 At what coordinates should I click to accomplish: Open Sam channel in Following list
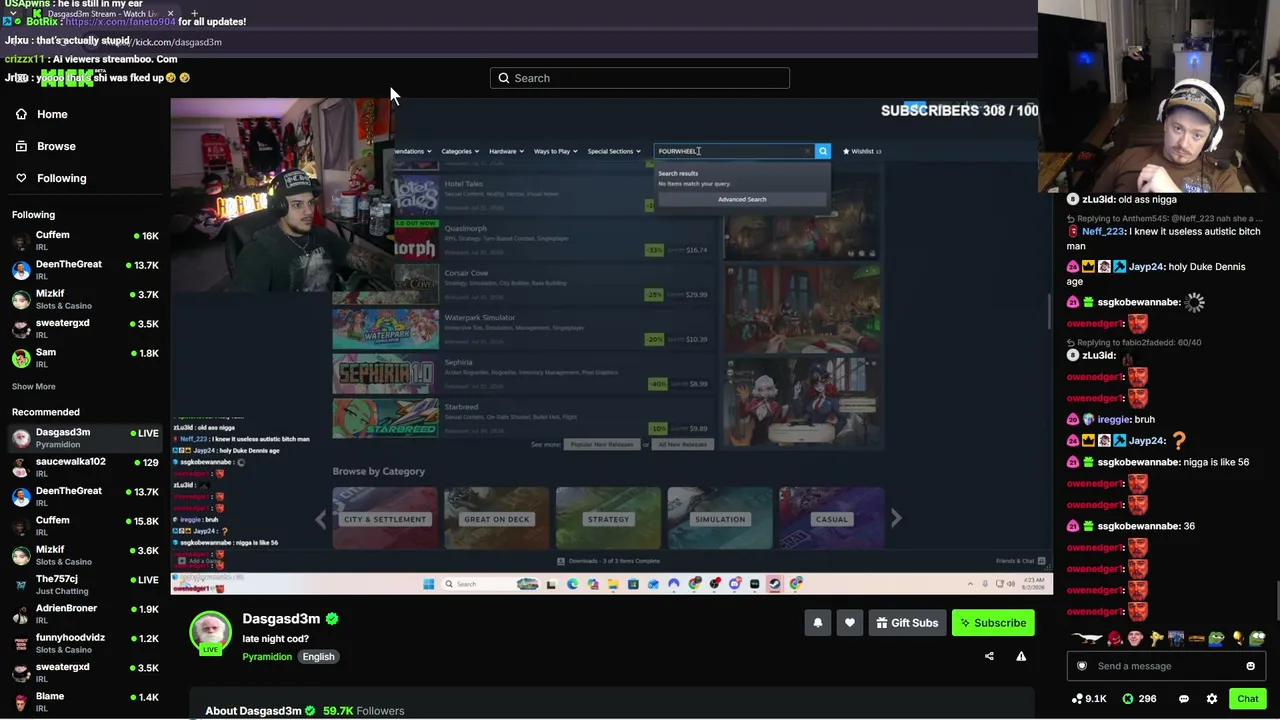click(x=85, y=358)
